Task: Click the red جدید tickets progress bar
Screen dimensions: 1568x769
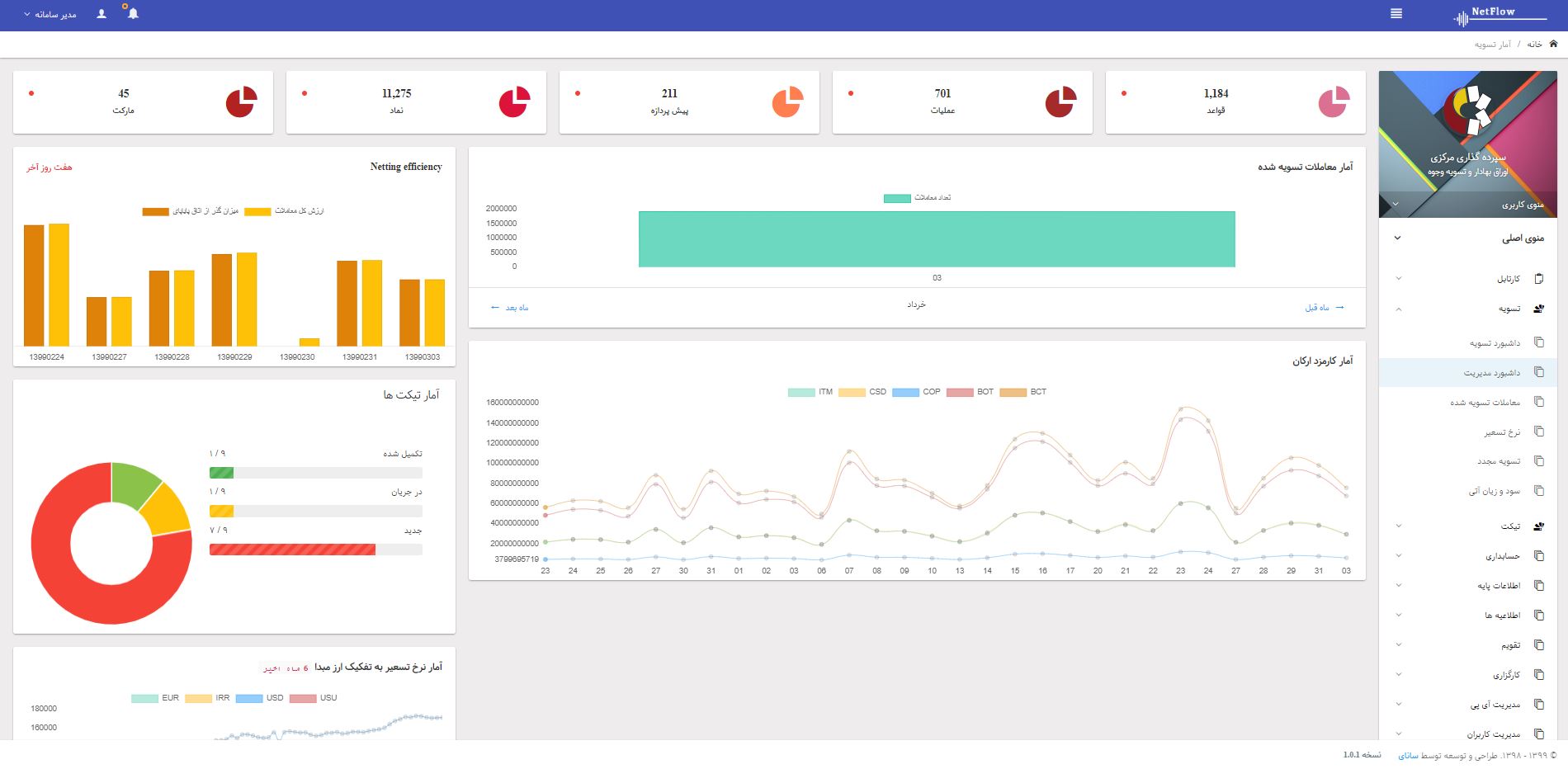Action: tap(292, 550)
